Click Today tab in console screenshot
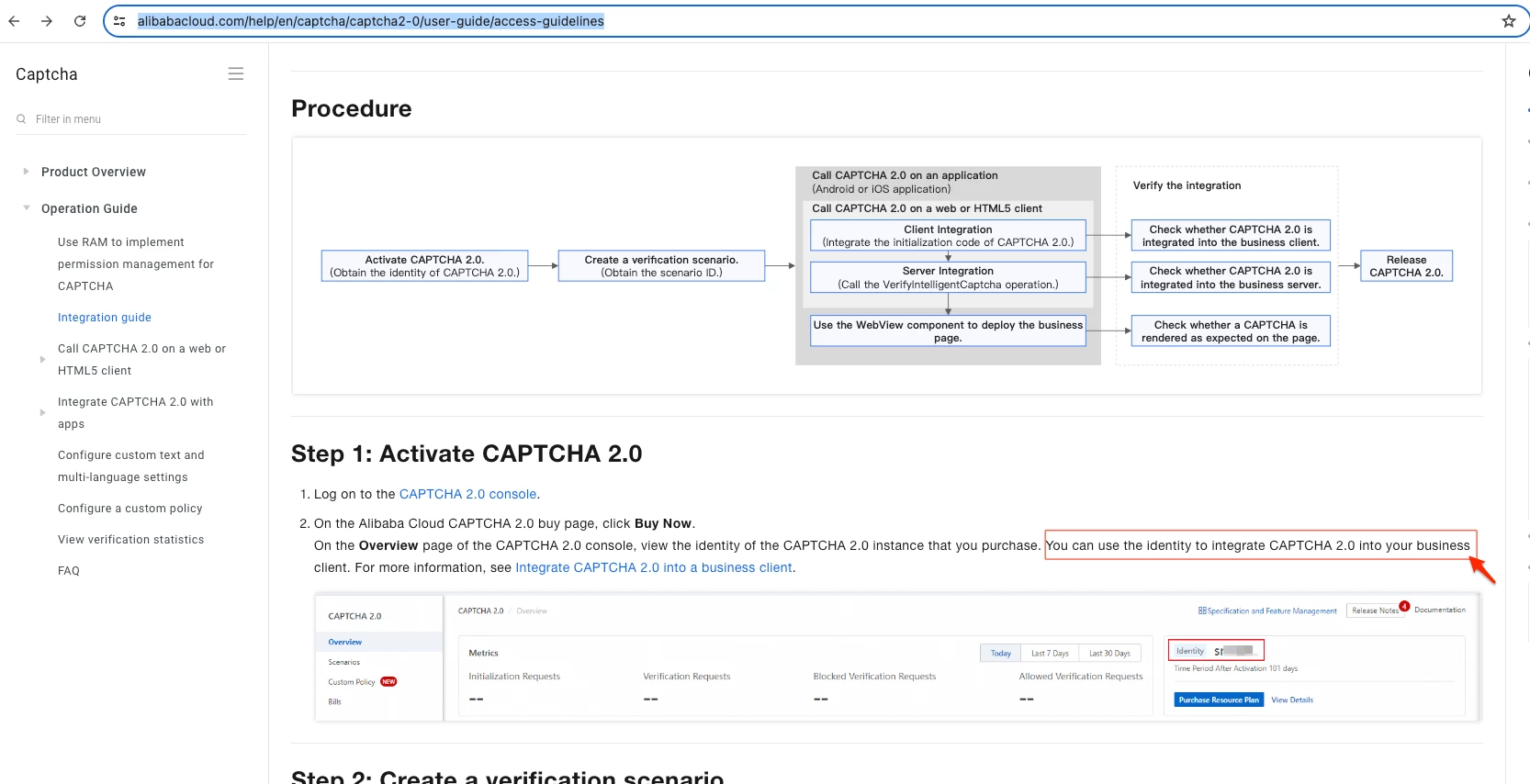This screenshot has height=784, width=1530. pyautogui.click(x=1001, y=654)
